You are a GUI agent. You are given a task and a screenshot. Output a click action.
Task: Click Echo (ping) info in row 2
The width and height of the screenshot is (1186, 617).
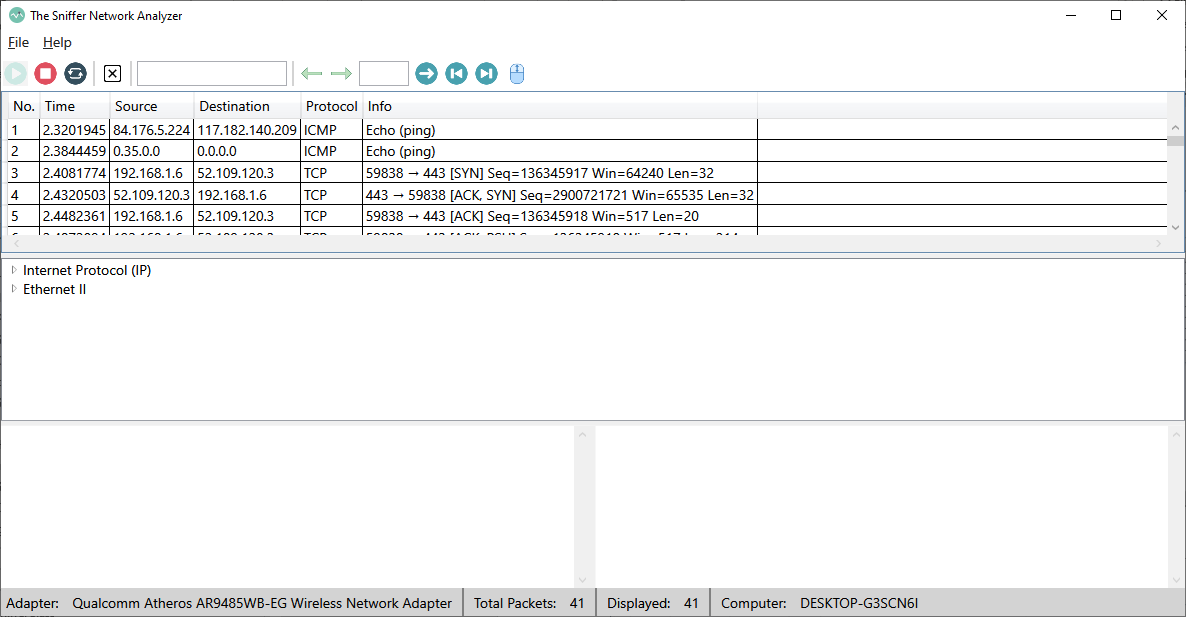(x=560, y=151)
